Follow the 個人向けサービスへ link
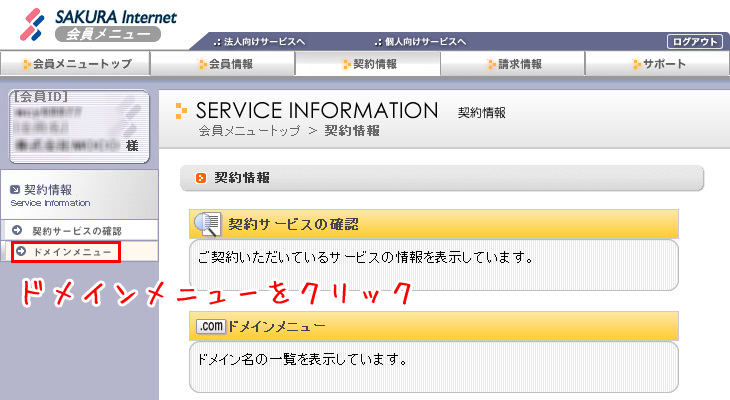The width and height of the screenshot is (730, 400). [x=420, y=42]
